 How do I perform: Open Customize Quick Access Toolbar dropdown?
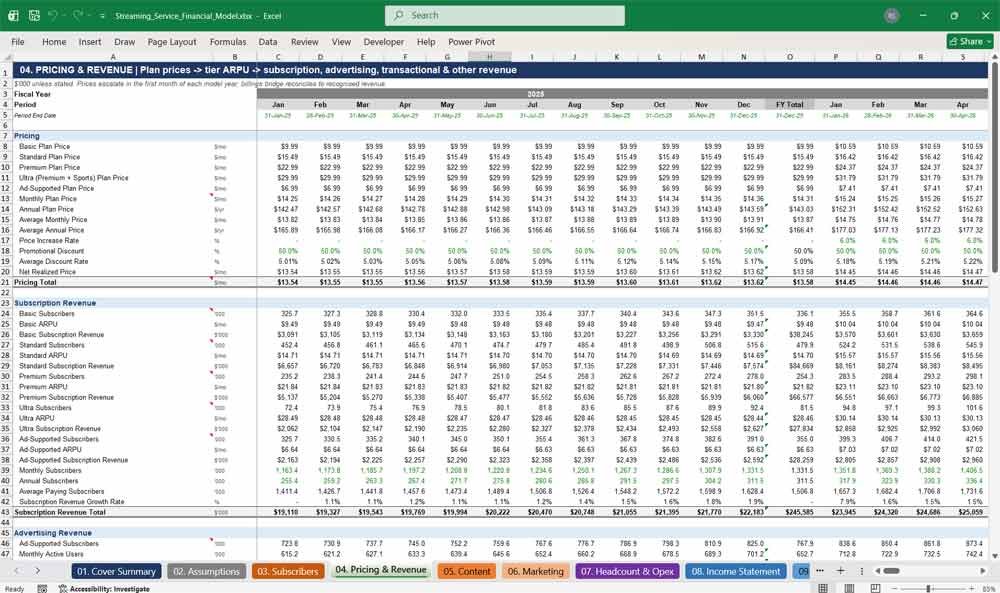pos(104,16)
